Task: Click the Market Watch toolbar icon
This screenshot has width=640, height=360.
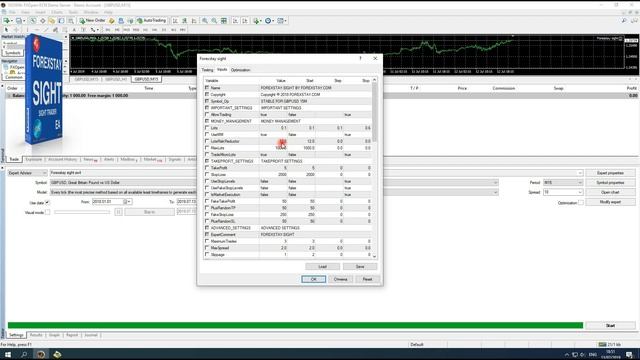Action: [33, 21]
